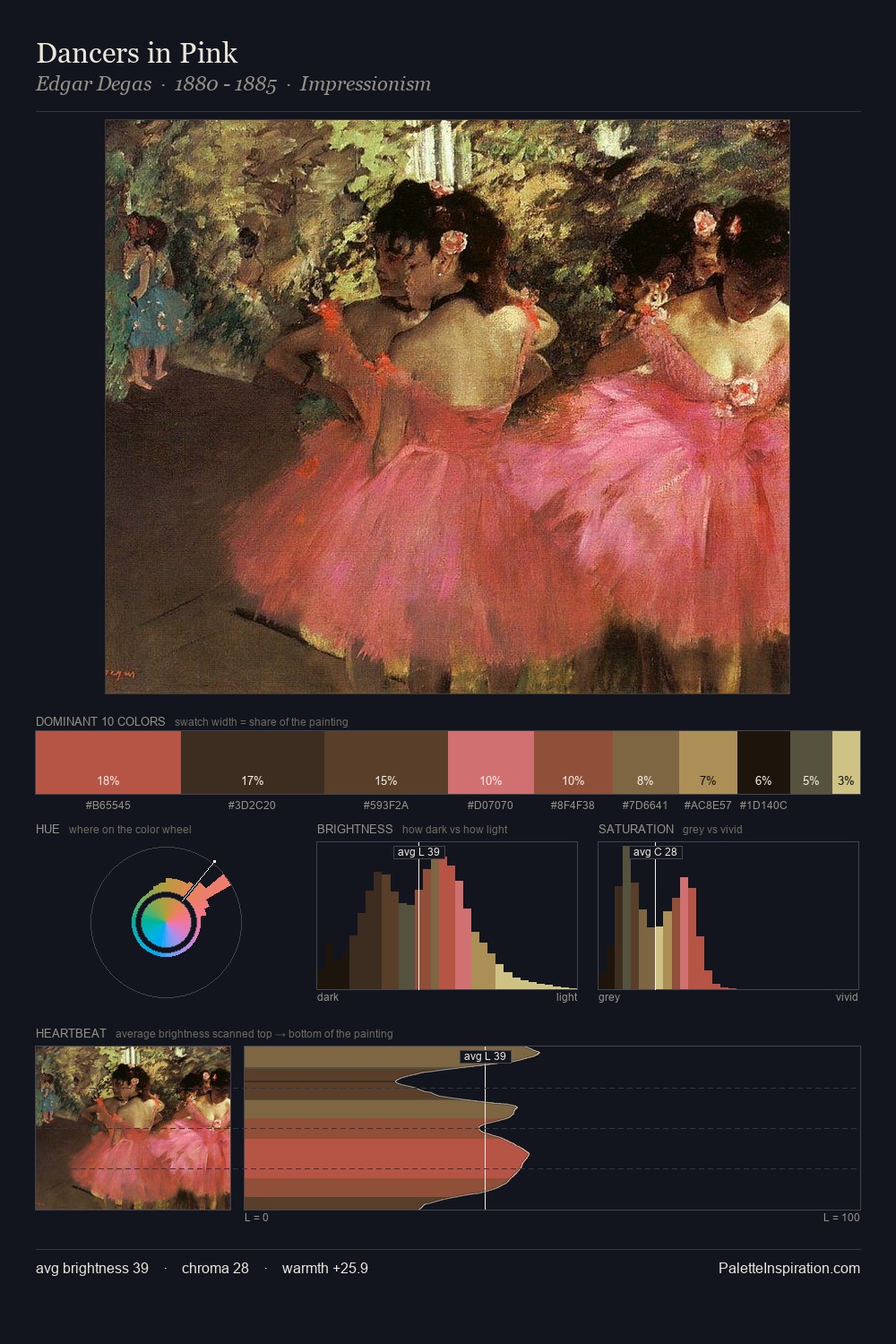Click the #1D140C hex code label
896x1344 pixels.
point(763,806)
